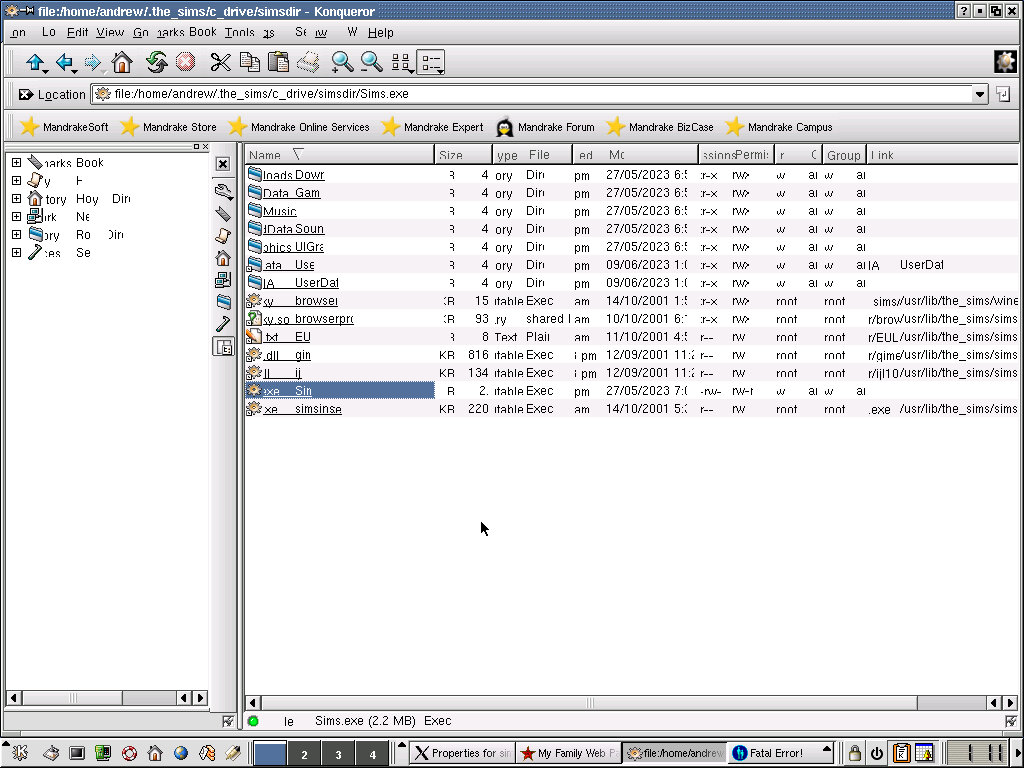Click the Home toolbar icon

point(122,63)
